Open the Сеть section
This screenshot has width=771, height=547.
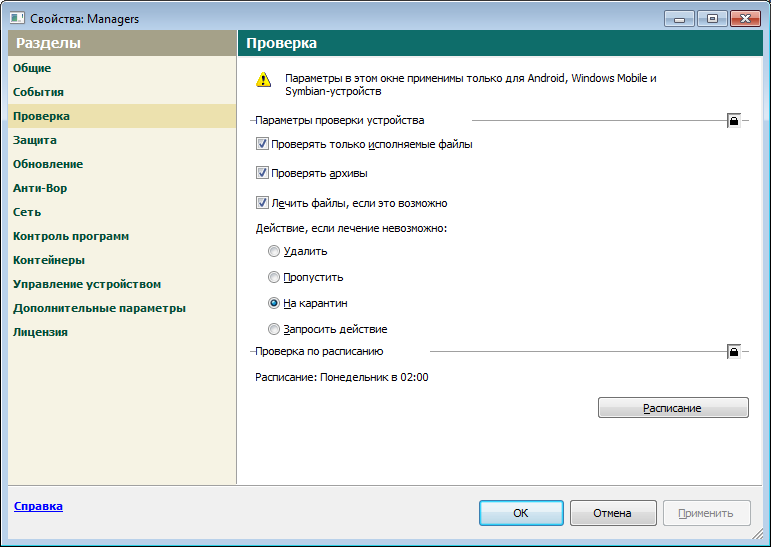point(122,212)
